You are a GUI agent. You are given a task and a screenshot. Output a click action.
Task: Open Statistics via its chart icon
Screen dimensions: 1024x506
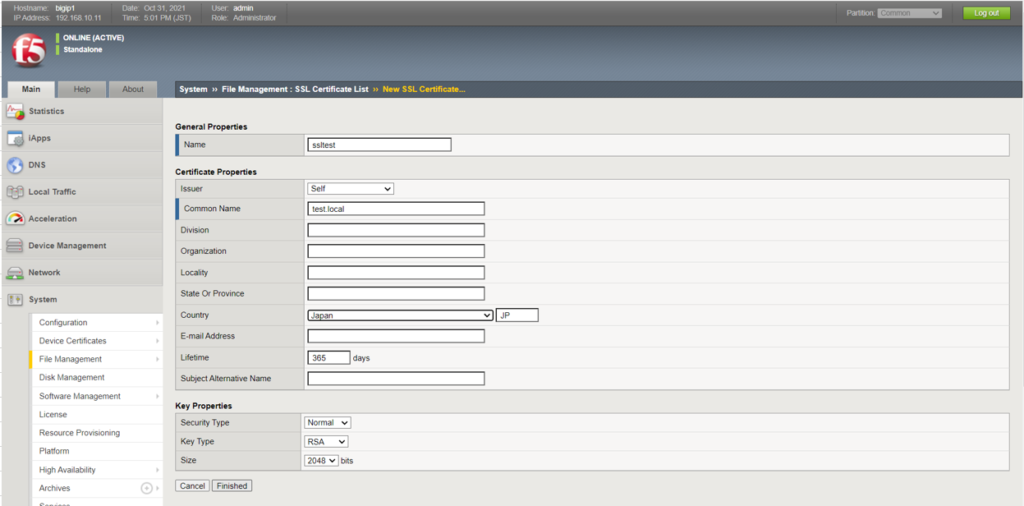point(15,111)
